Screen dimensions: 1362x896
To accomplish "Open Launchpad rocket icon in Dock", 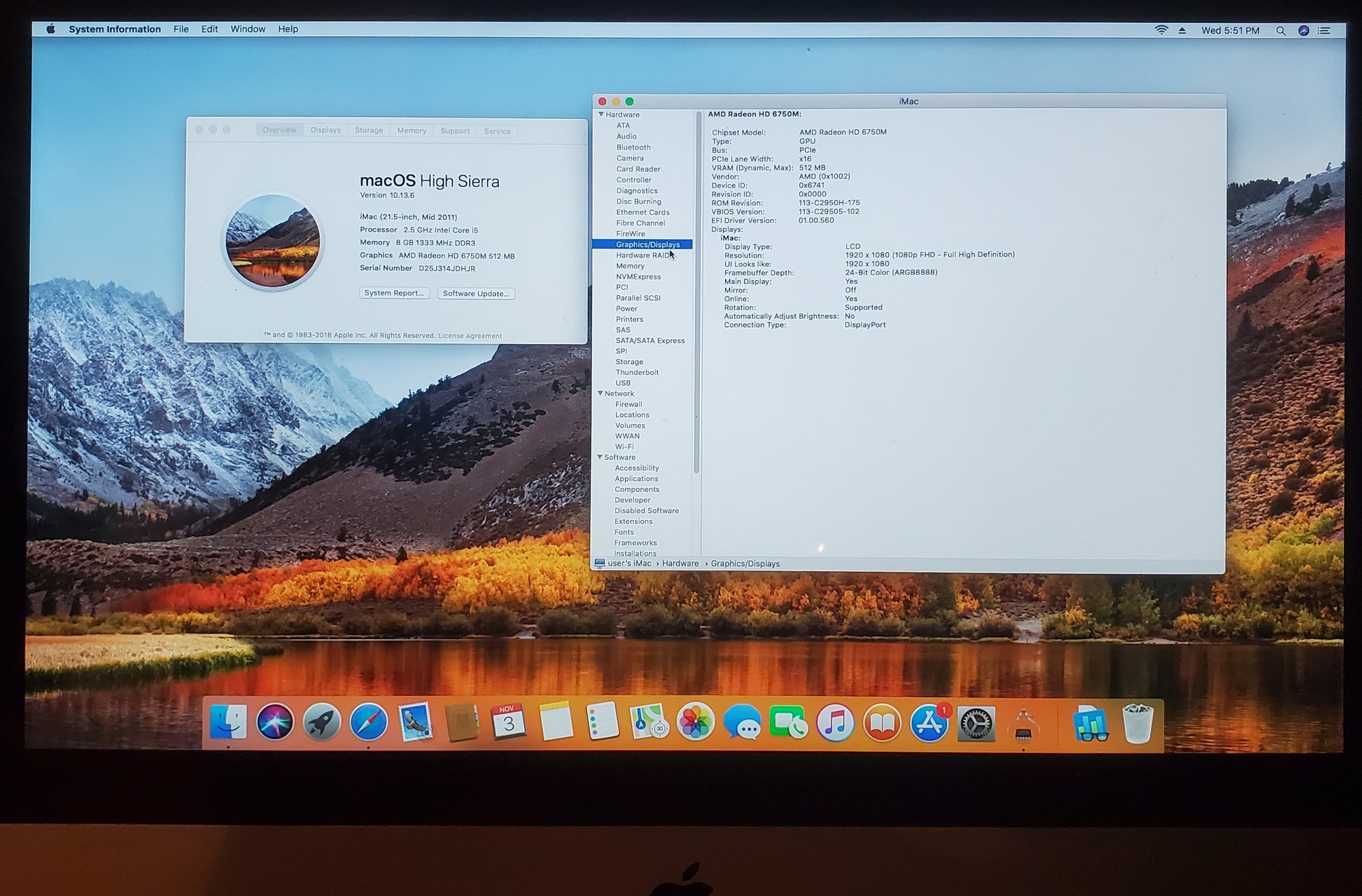I will click(322, 722).
